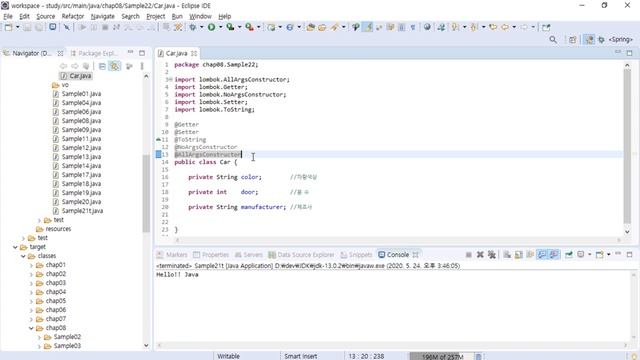Open the Source menu

(45, 16)
